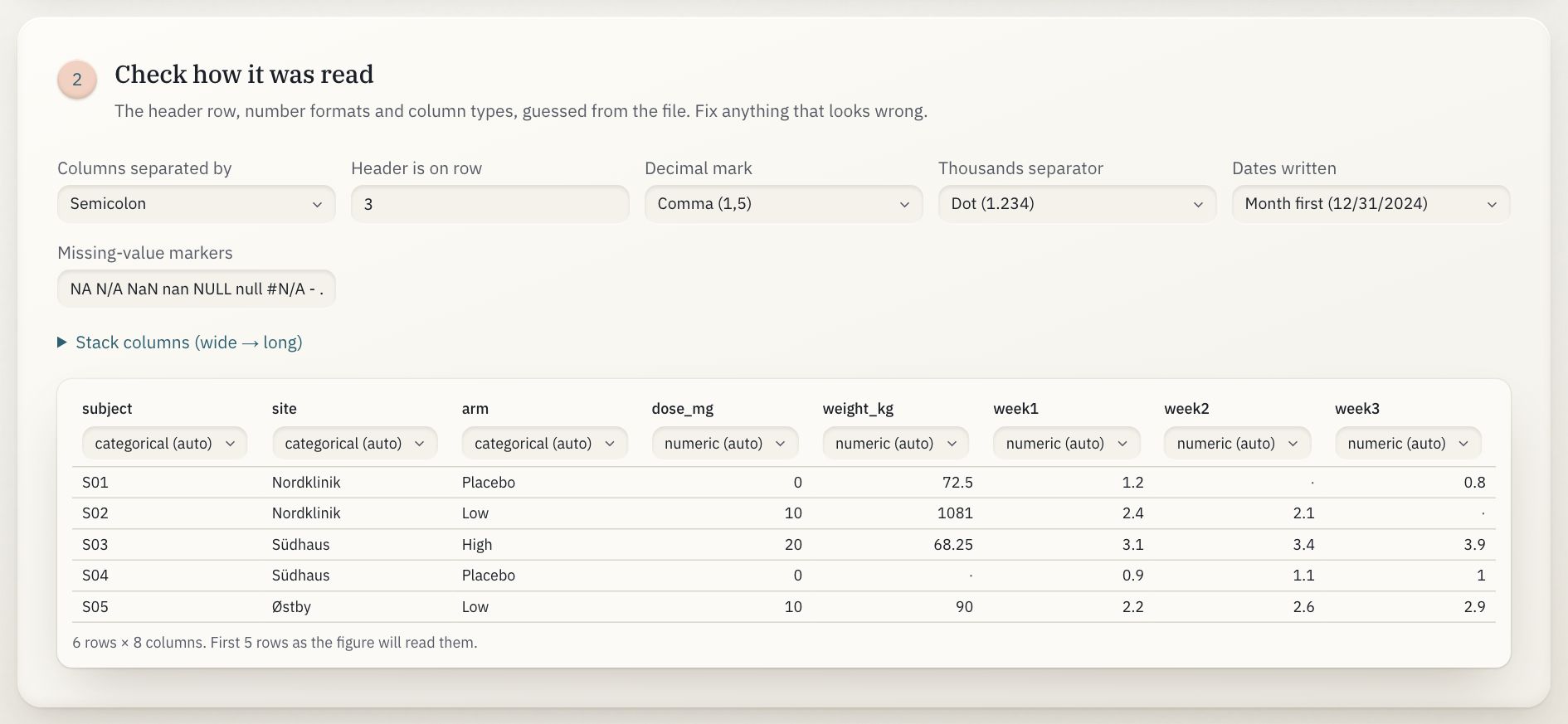This screenshot has height=724, width=1568.
Task: Click the 20 dose_mg value
Action: [793, 545]
